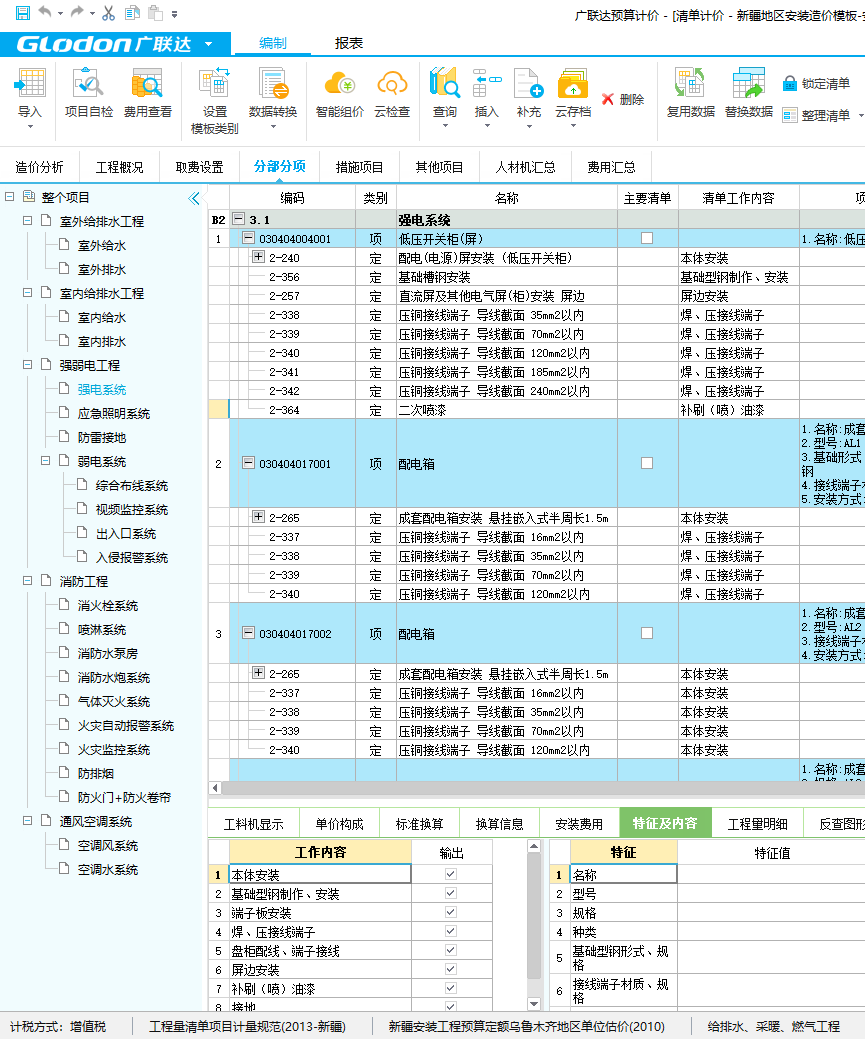
Task: Click the 整理清单 button
Action: click(x=822, y=114)
